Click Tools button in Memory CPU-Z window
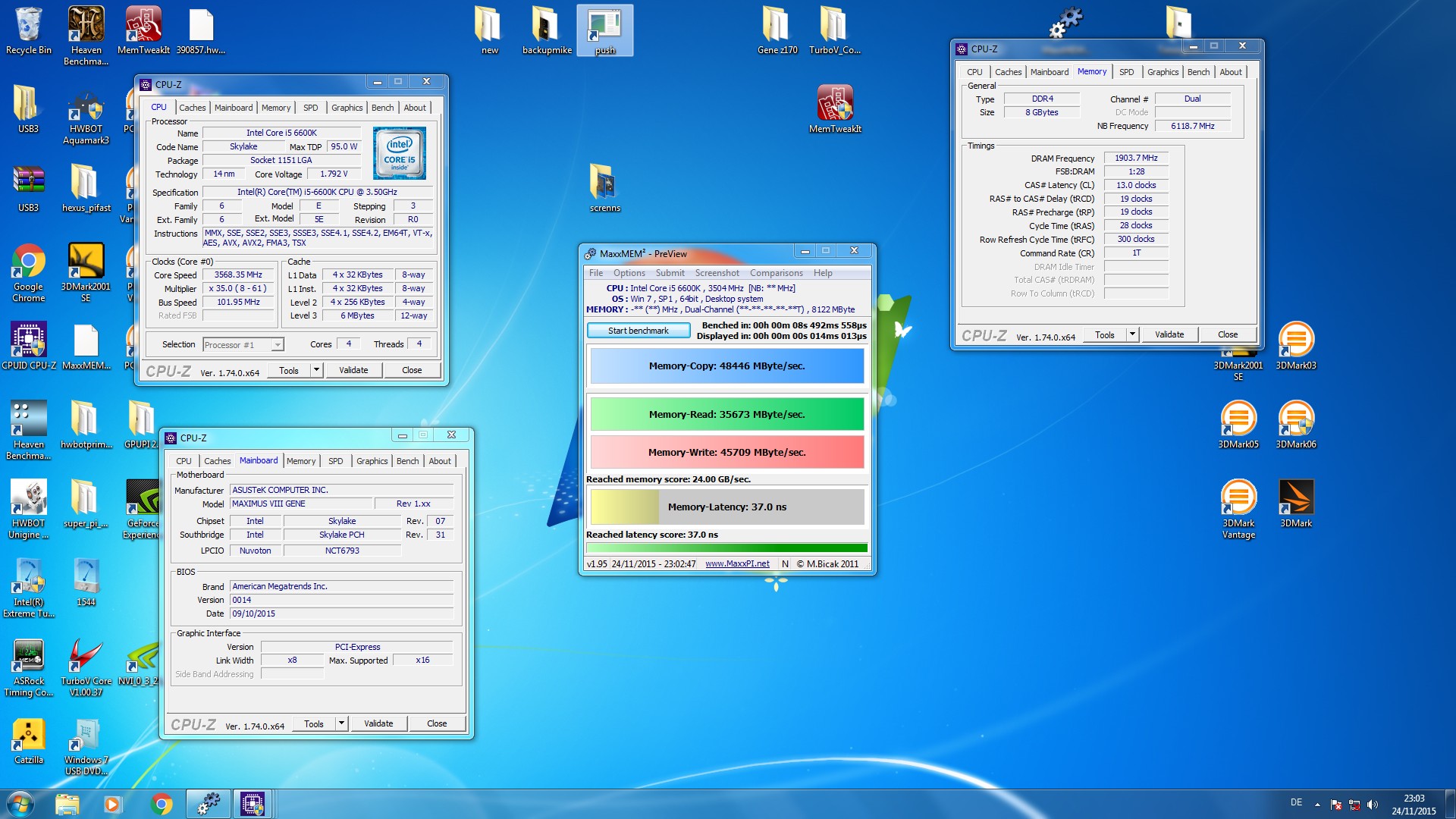Viewport: 1456px width, 819px height. click(1105, 334)
